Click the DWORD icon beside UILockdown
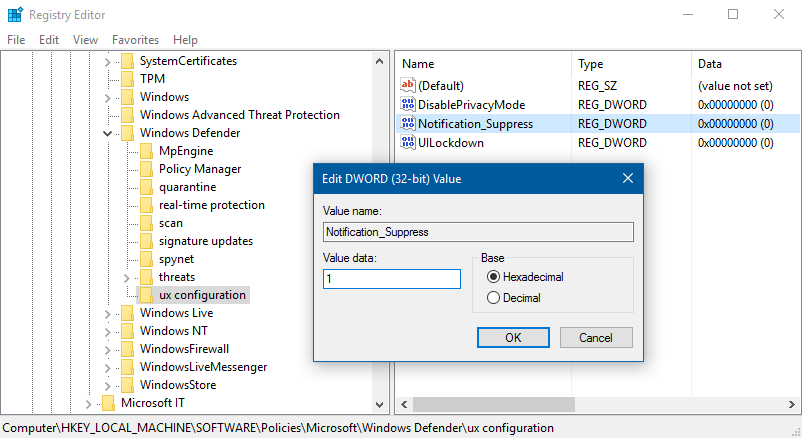802x438 pixels. pos(407,143)
